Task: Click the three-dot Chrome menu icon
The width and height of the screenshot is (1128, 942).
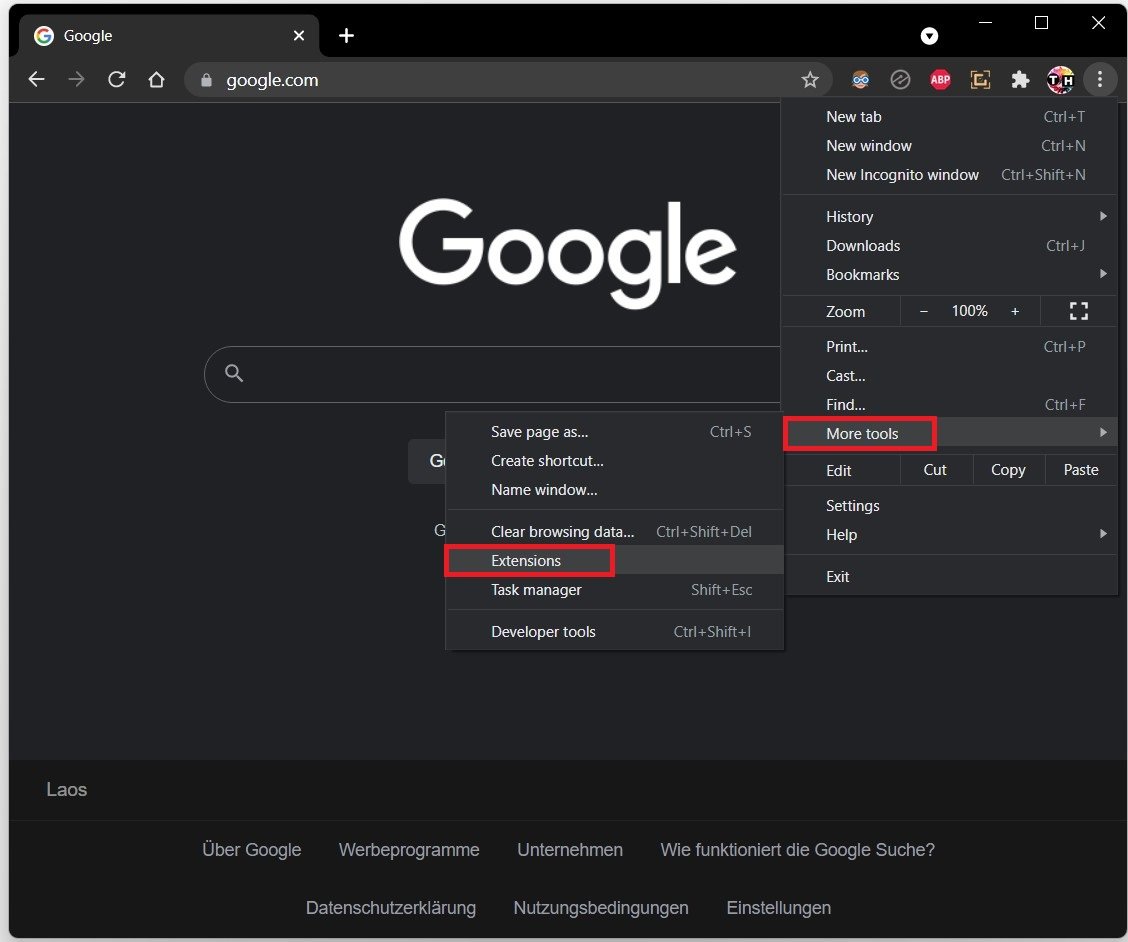Action: (1099, 80)
